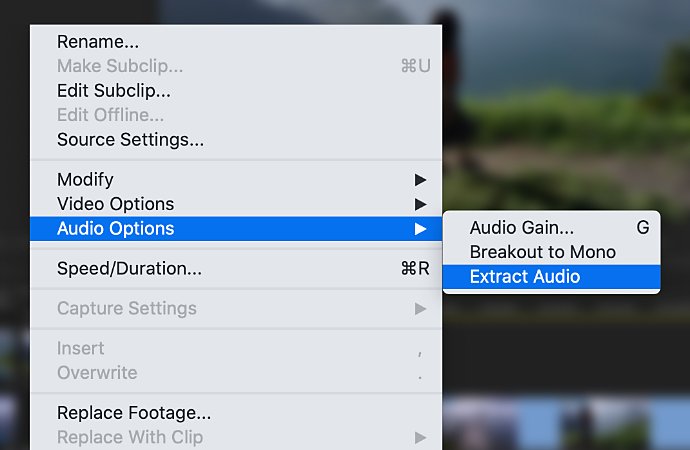The image size is (690, 450).
Task: Click the Capture Settings entry
Action: (x=236, y=308)
